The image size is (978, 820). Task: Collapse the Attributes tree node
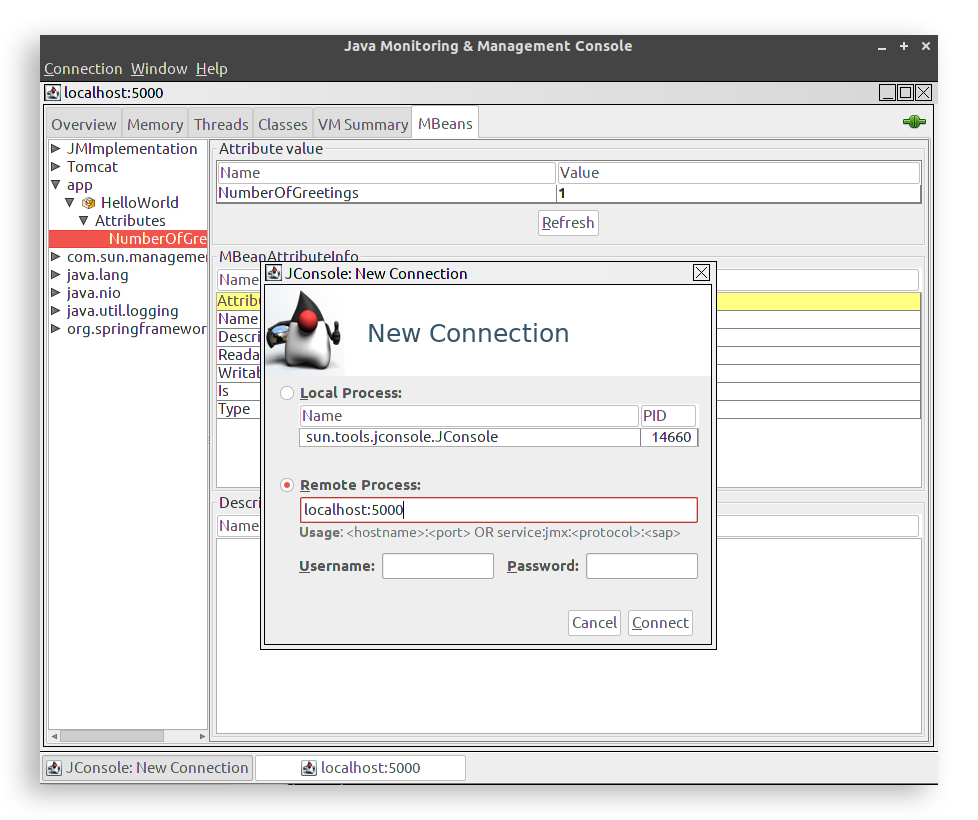[x=84, y=221]
